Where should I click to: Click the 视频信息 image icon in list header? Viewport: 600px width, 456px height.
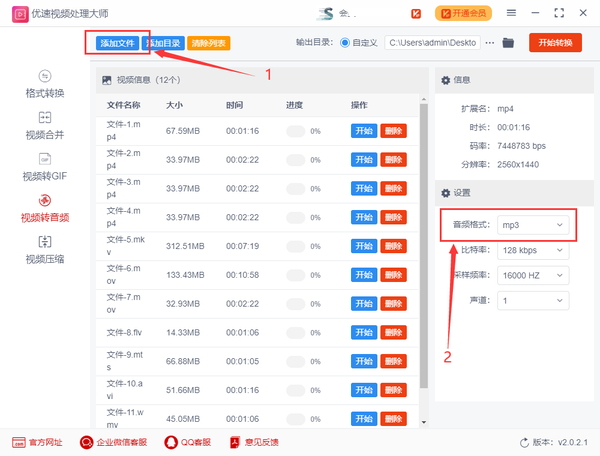coord(107,80)
